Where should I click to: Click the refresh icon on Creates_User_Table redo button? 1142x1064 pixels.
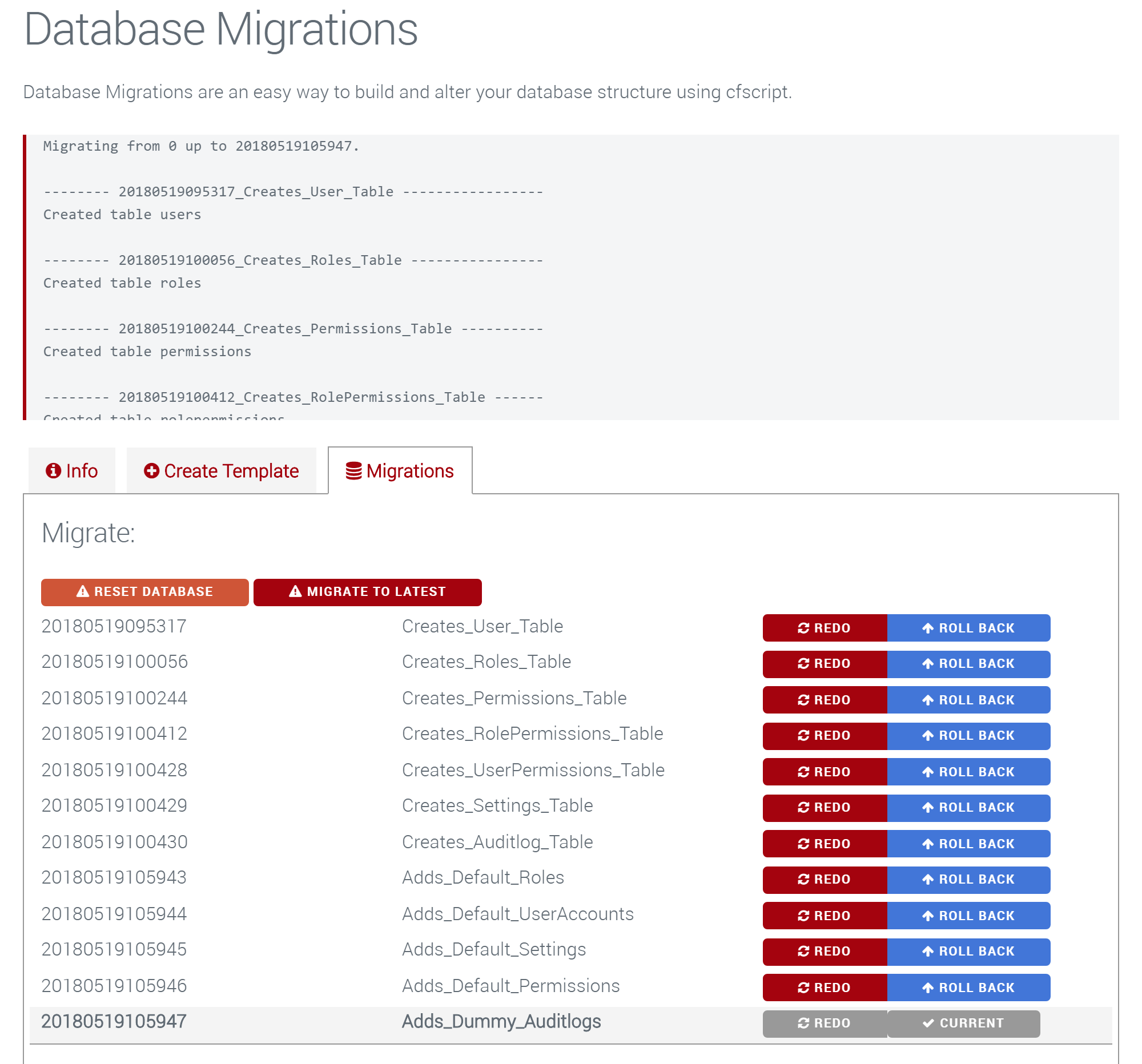pyautogui.click(x=803, y=627)
